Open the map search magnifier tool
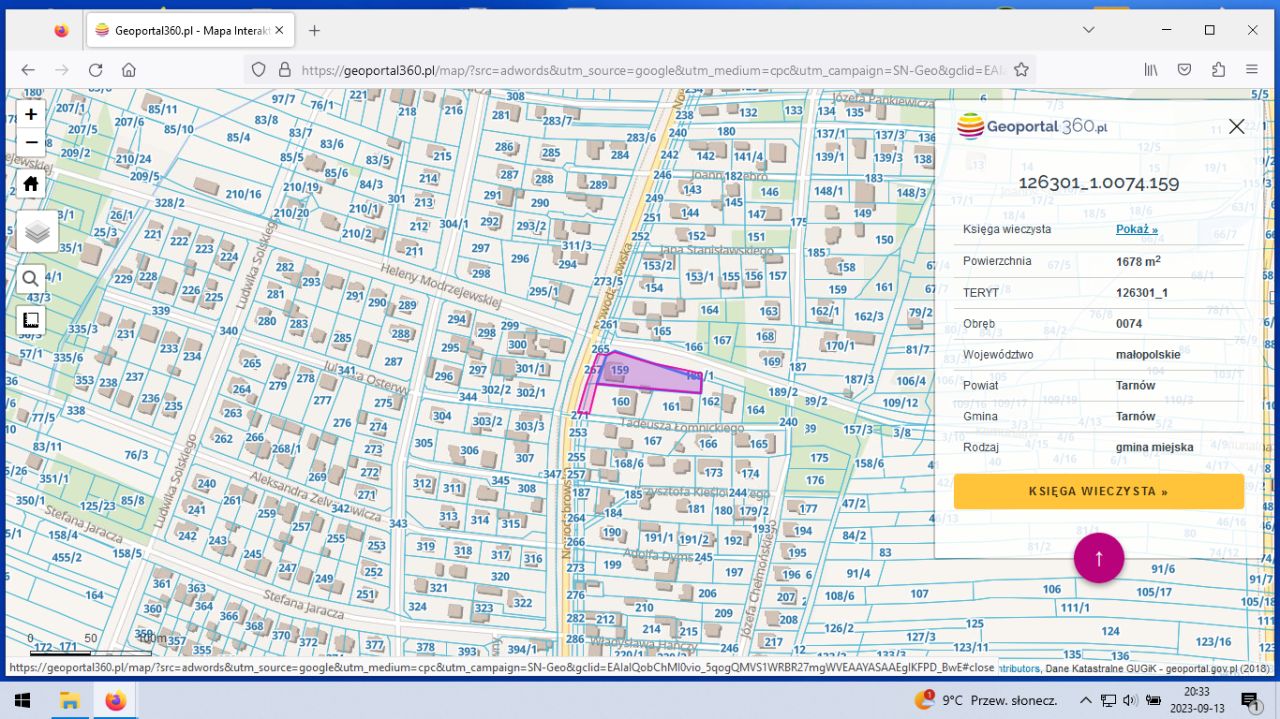This screenshot has width=1280, height=719. 31,279
